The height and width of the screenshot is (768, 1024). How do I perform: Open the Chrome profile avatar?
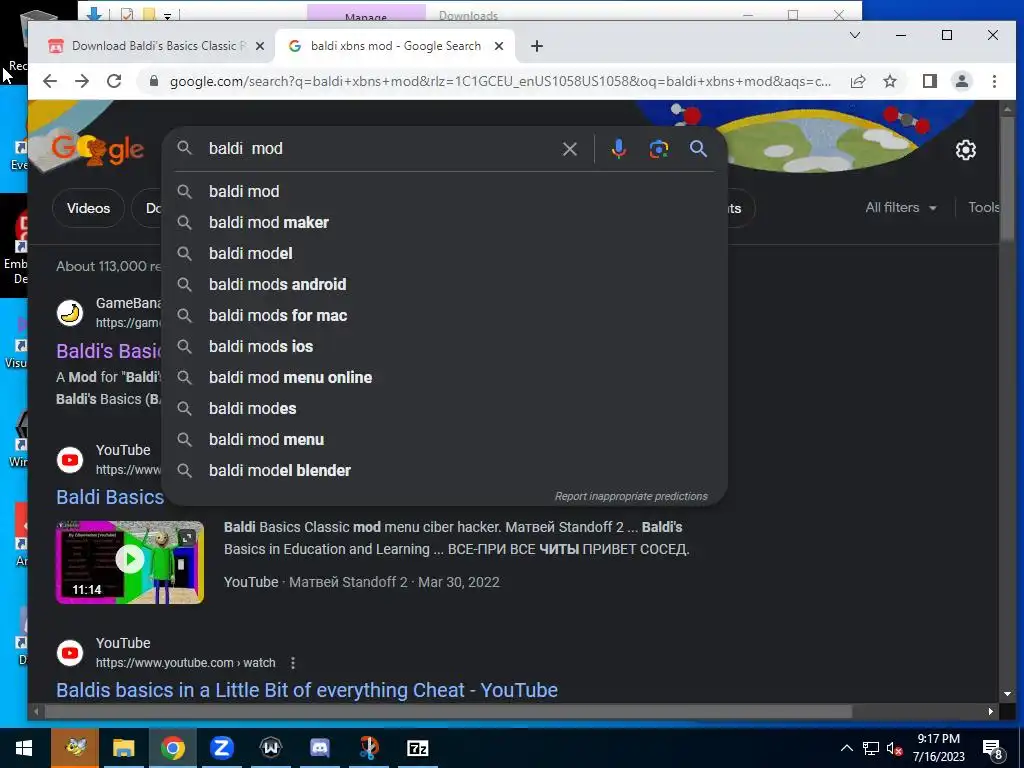(x=961, y=81)
